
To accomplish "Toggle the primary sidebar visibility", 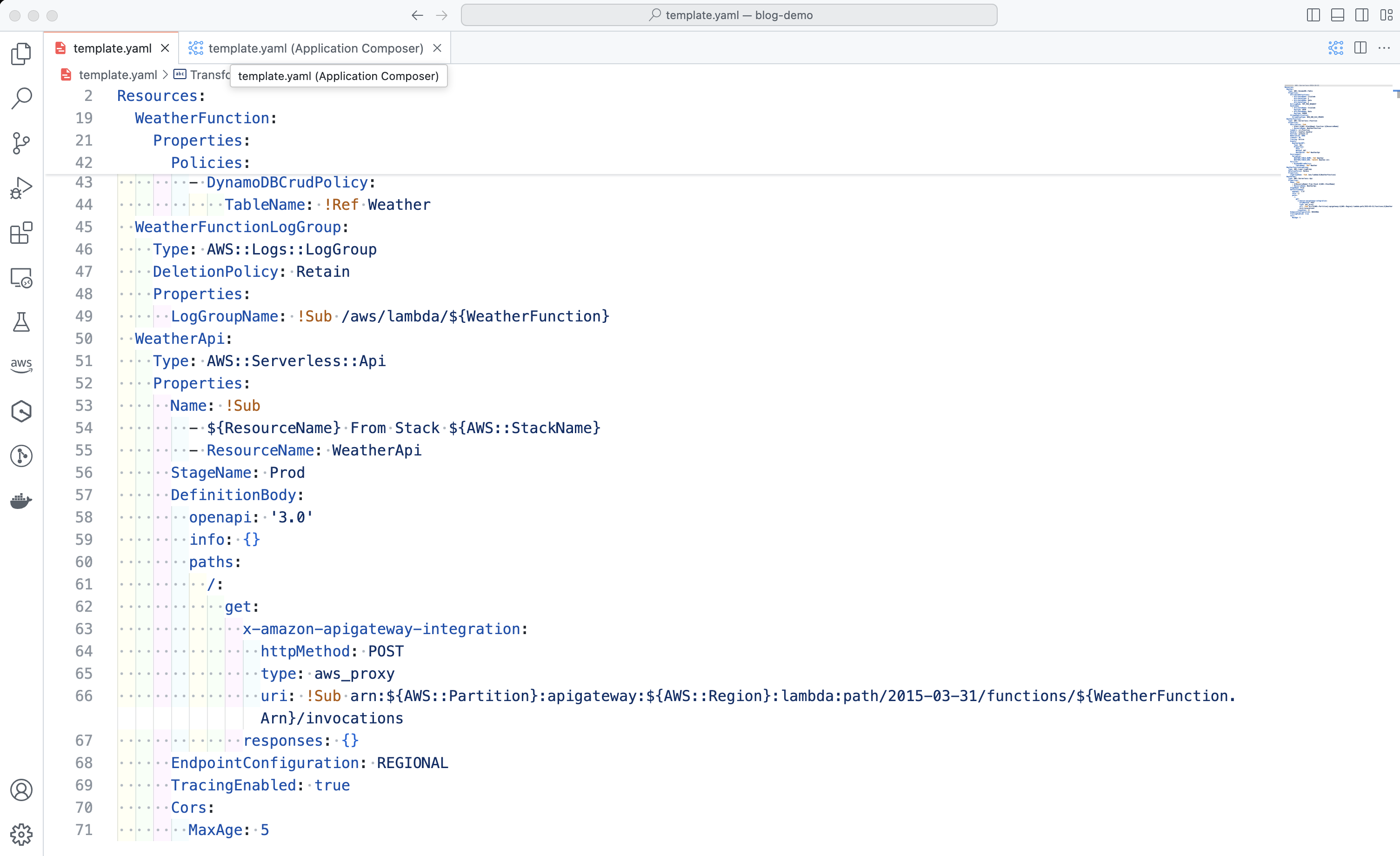I will pyautogui.click(x=1313, y=15).
